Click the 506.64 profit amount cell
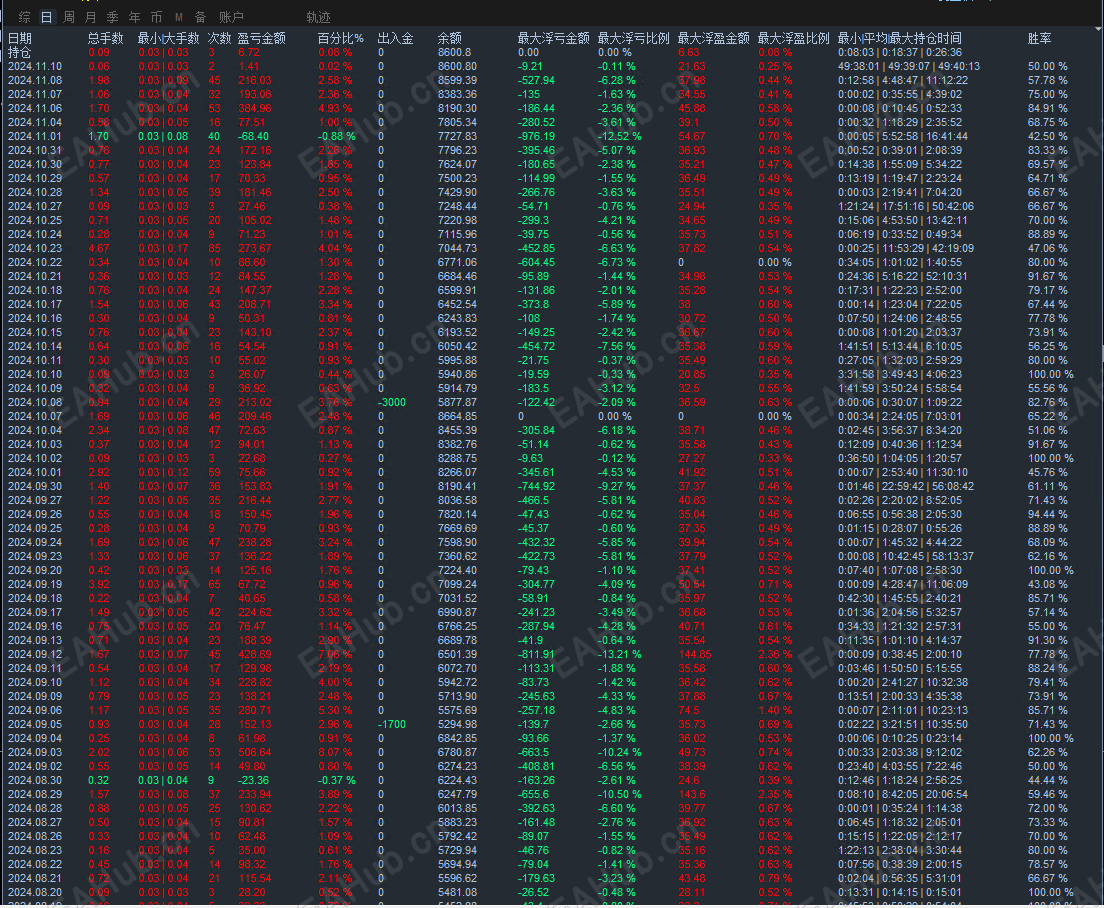Screen dimensions: 1104x908 coord(255,752)
